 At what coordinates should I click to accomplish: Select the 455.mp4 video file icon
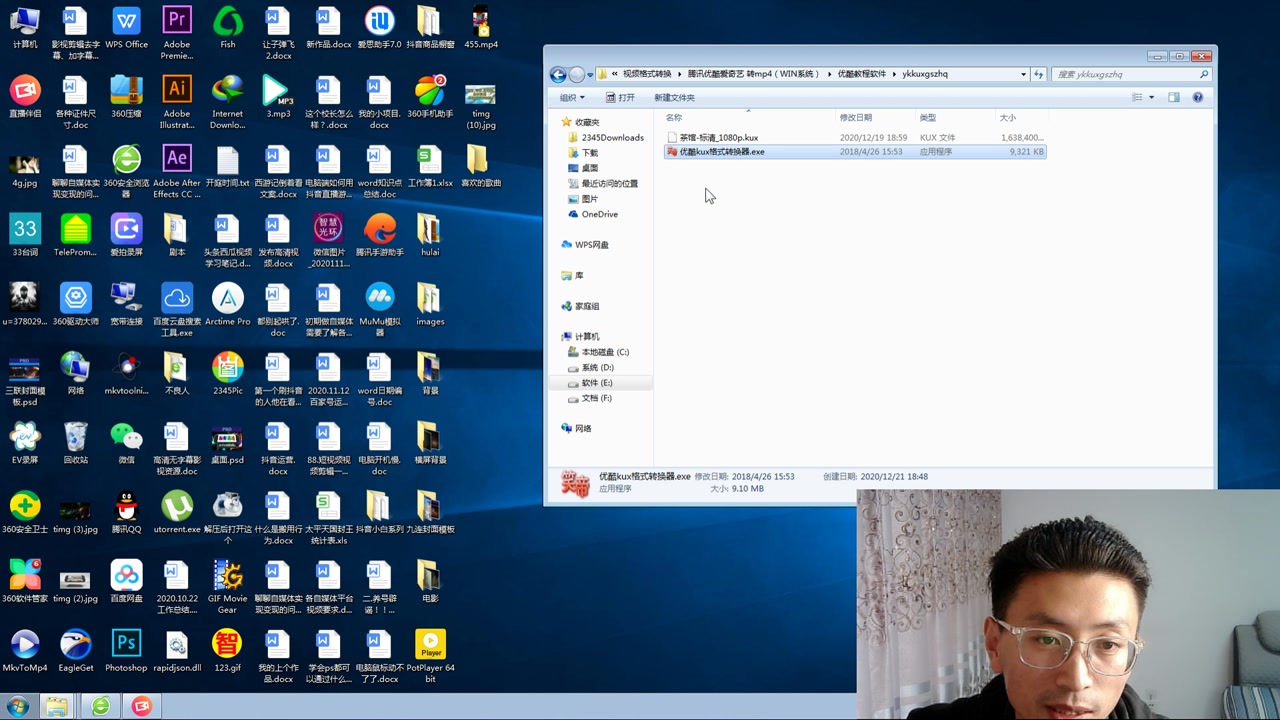pos(481,27)
